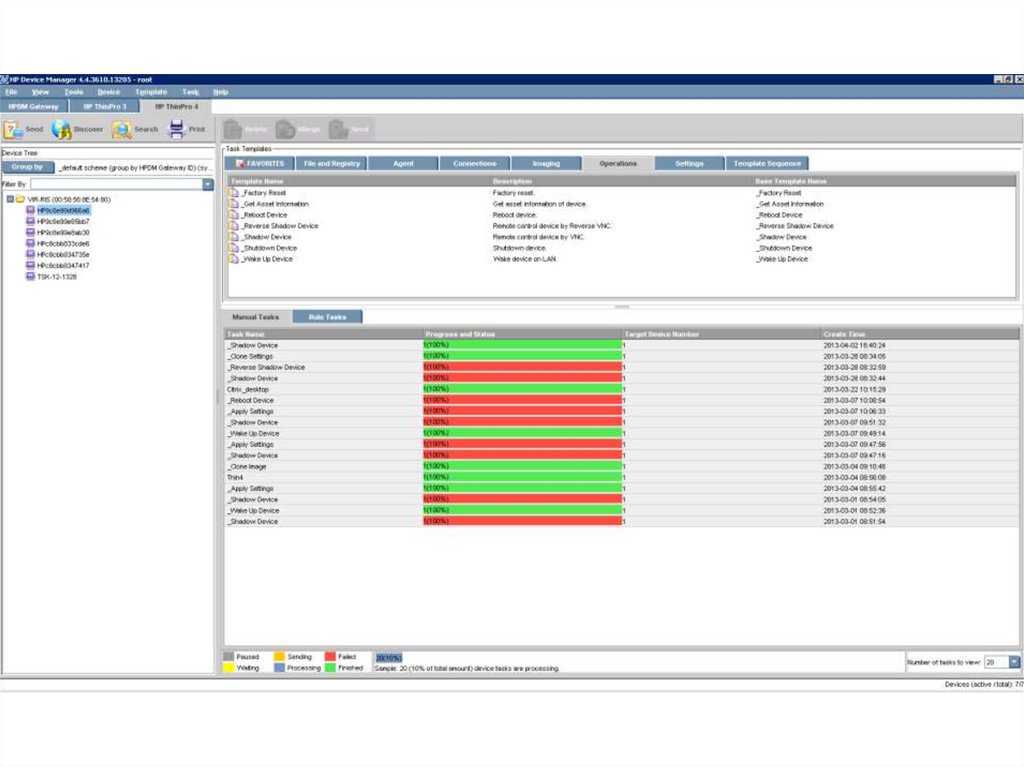The height and width of the screenshot is (767, 1024).
Task: Click the device icon for HP9c8e99e9ab30
Action: 30,232
